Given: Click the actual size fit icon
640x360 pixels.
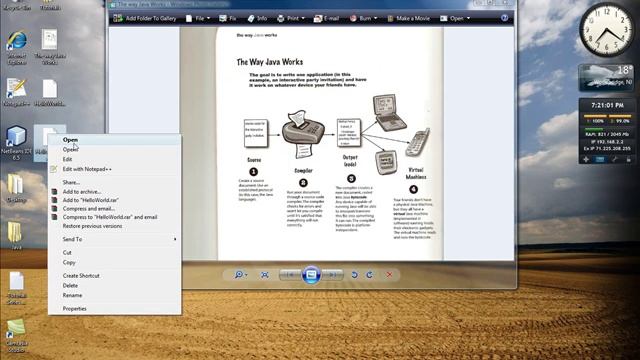Looking at the screenshot, I should pyautogui.click(x=264, y=275).
